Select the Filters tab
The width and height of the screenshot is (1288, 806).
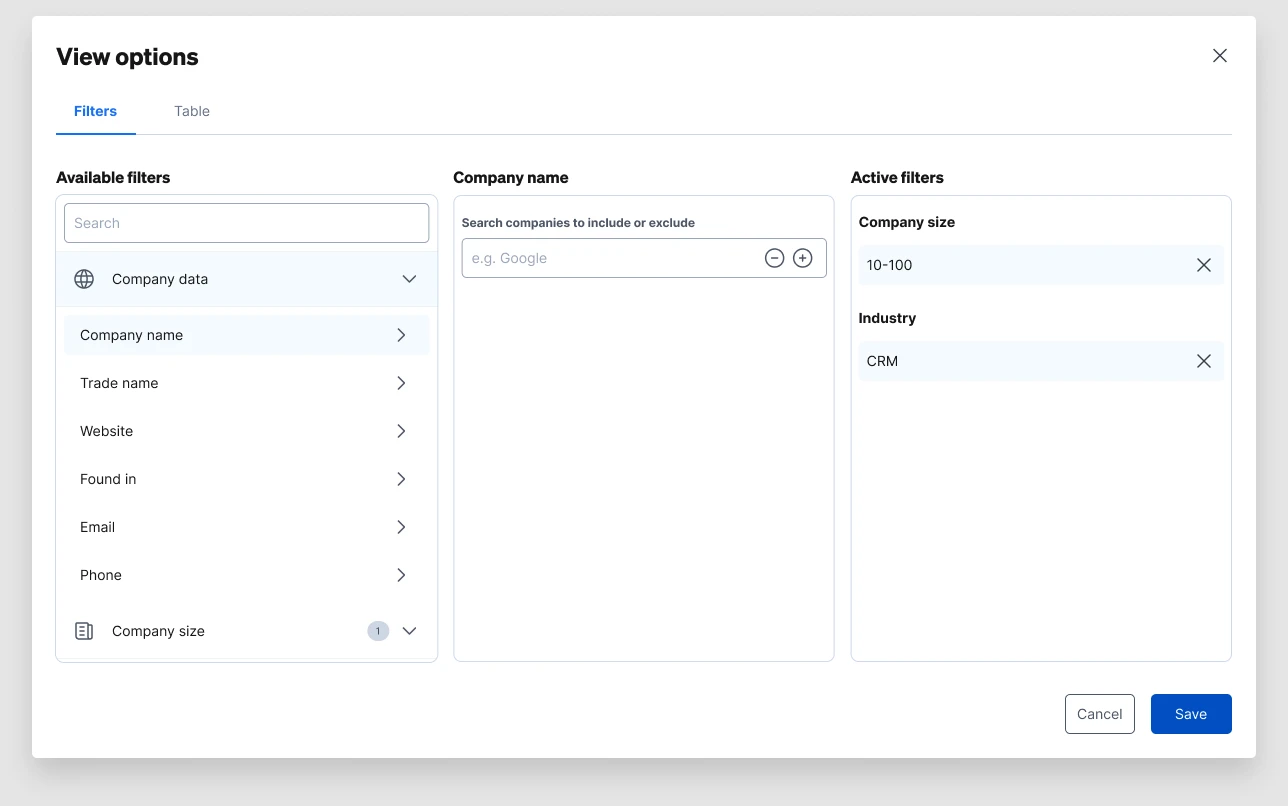[x=96, y=111]
